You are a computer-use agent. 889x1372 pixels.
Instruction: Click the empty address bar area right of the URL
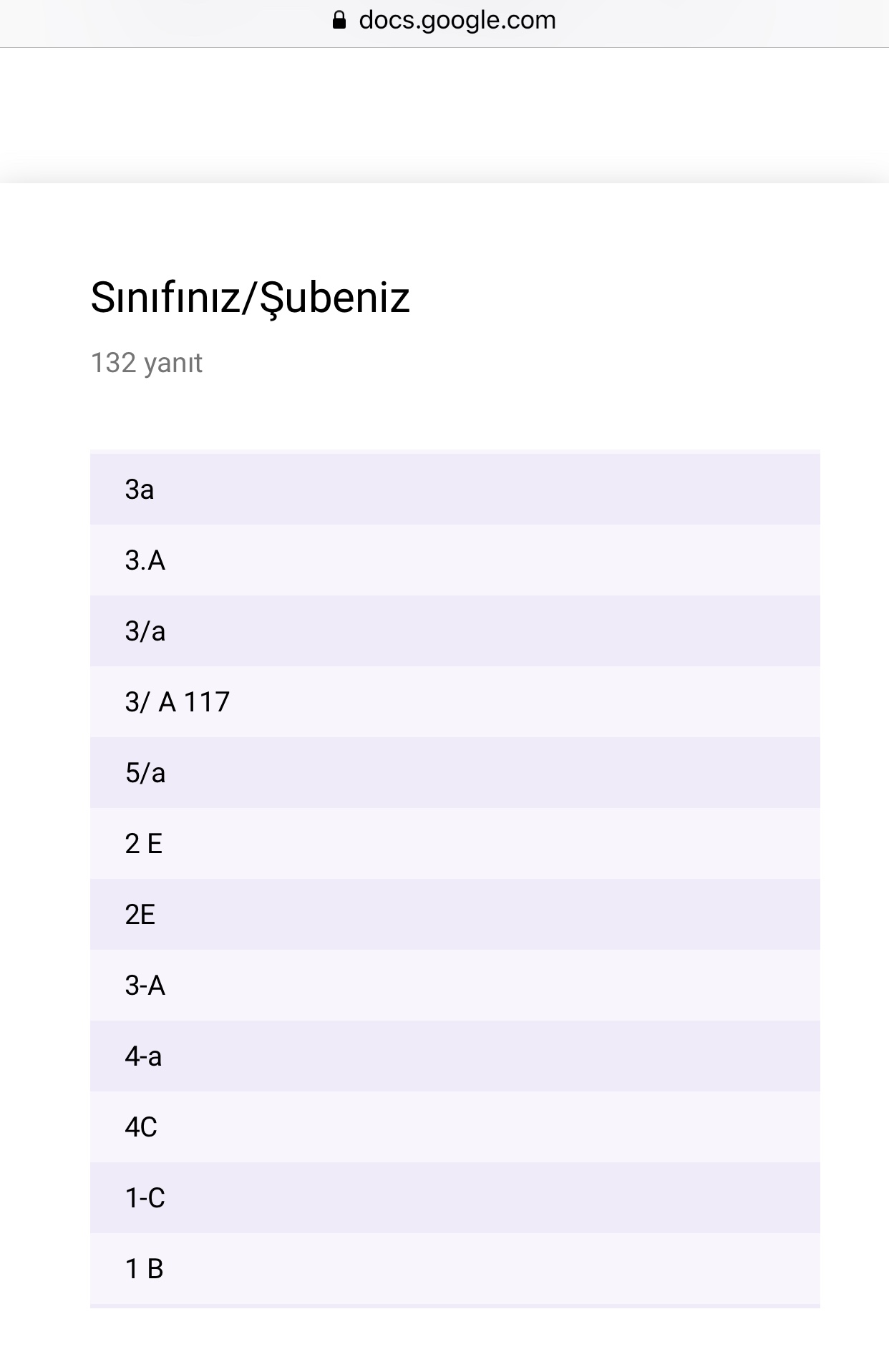716,21
